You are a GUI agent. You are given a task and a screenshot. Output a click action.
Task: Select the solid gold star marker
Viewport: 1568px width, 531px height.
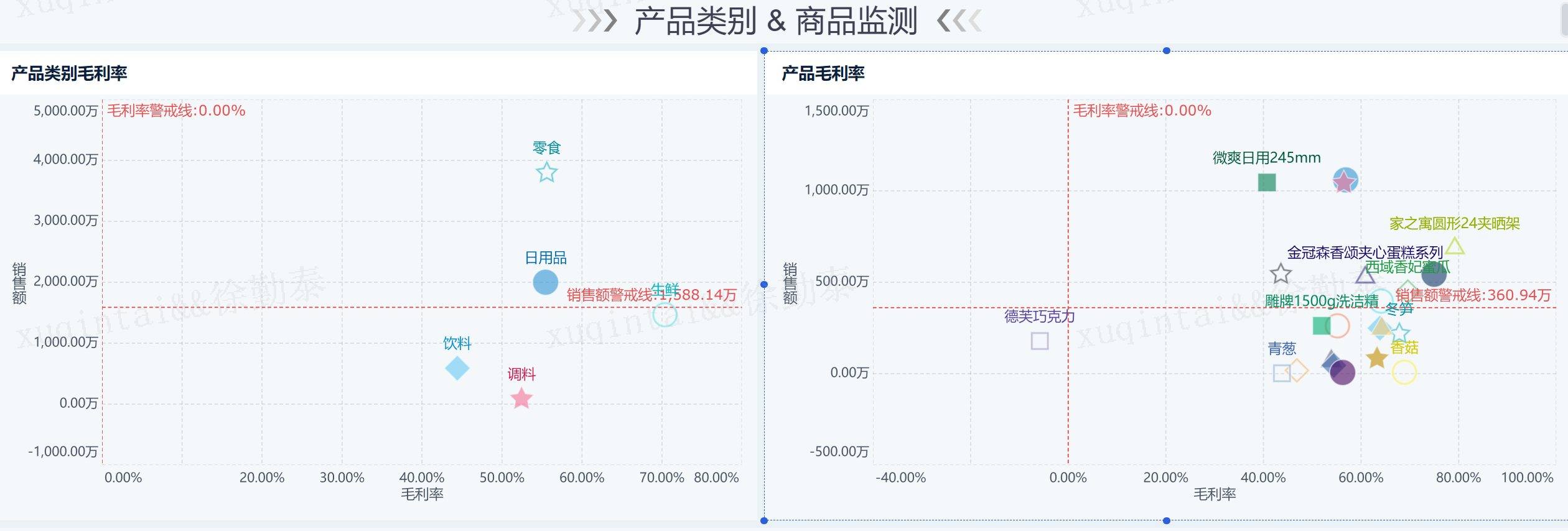pos(1376,358)
